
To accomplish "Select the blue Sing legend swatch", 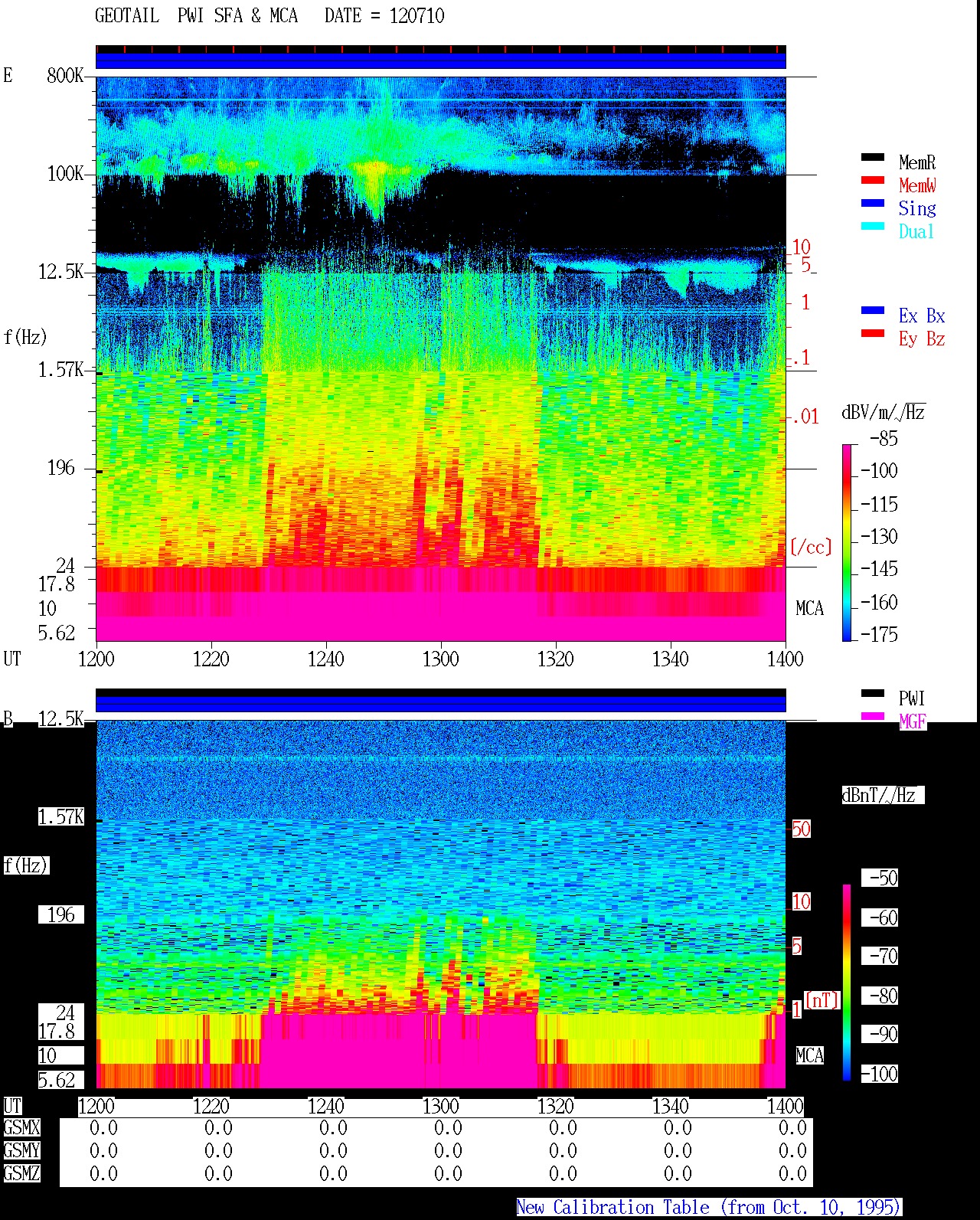I will (873, 203).
